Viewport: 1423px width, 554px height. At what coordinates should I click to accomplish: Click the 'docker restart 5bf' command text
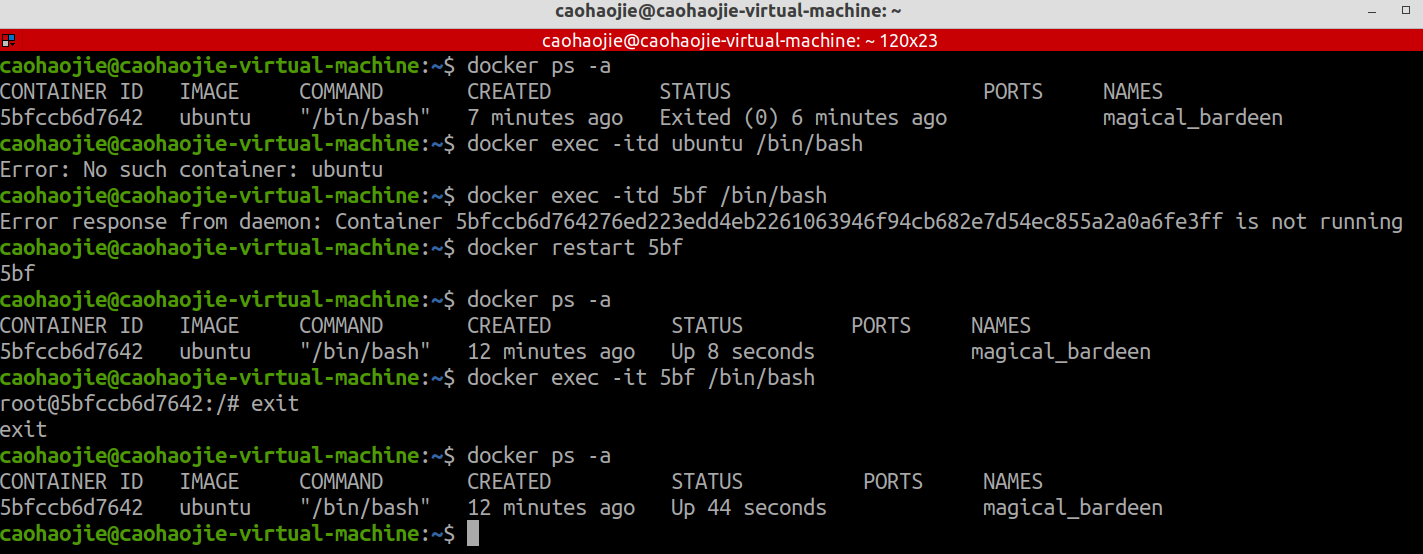click(575, 248)
